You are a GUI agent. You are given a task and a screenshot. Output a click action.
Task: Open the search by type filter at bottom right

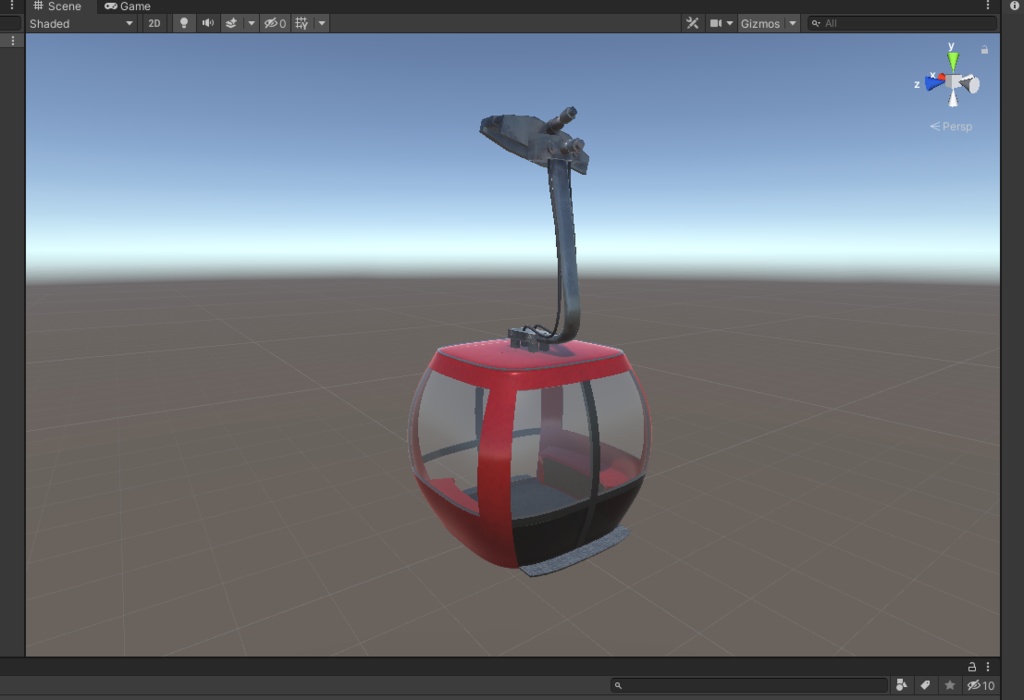pyautogui.click(x=900, y=685)
